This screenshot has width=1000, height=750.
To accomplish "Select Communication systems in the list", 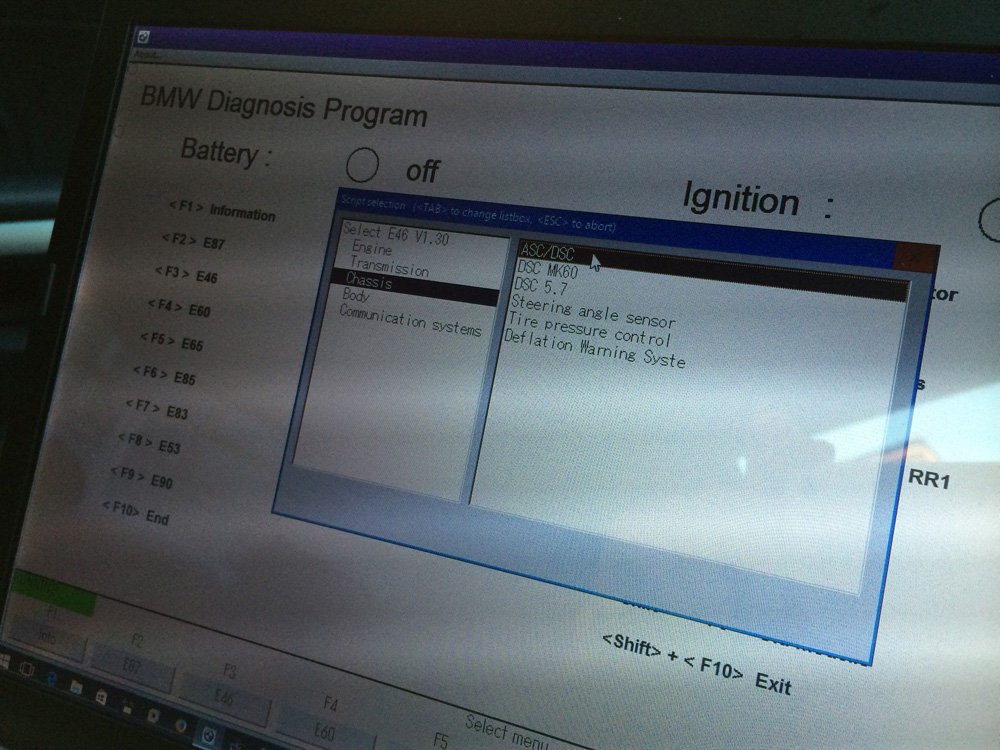I will [x=410, y=320].
